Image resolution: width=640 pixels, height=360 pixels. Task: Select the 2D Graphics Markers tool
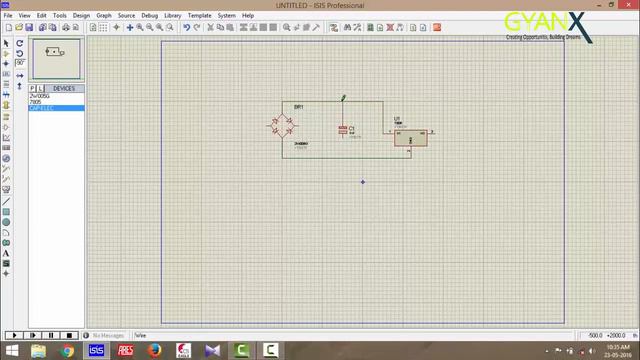(x=6, y=273)
